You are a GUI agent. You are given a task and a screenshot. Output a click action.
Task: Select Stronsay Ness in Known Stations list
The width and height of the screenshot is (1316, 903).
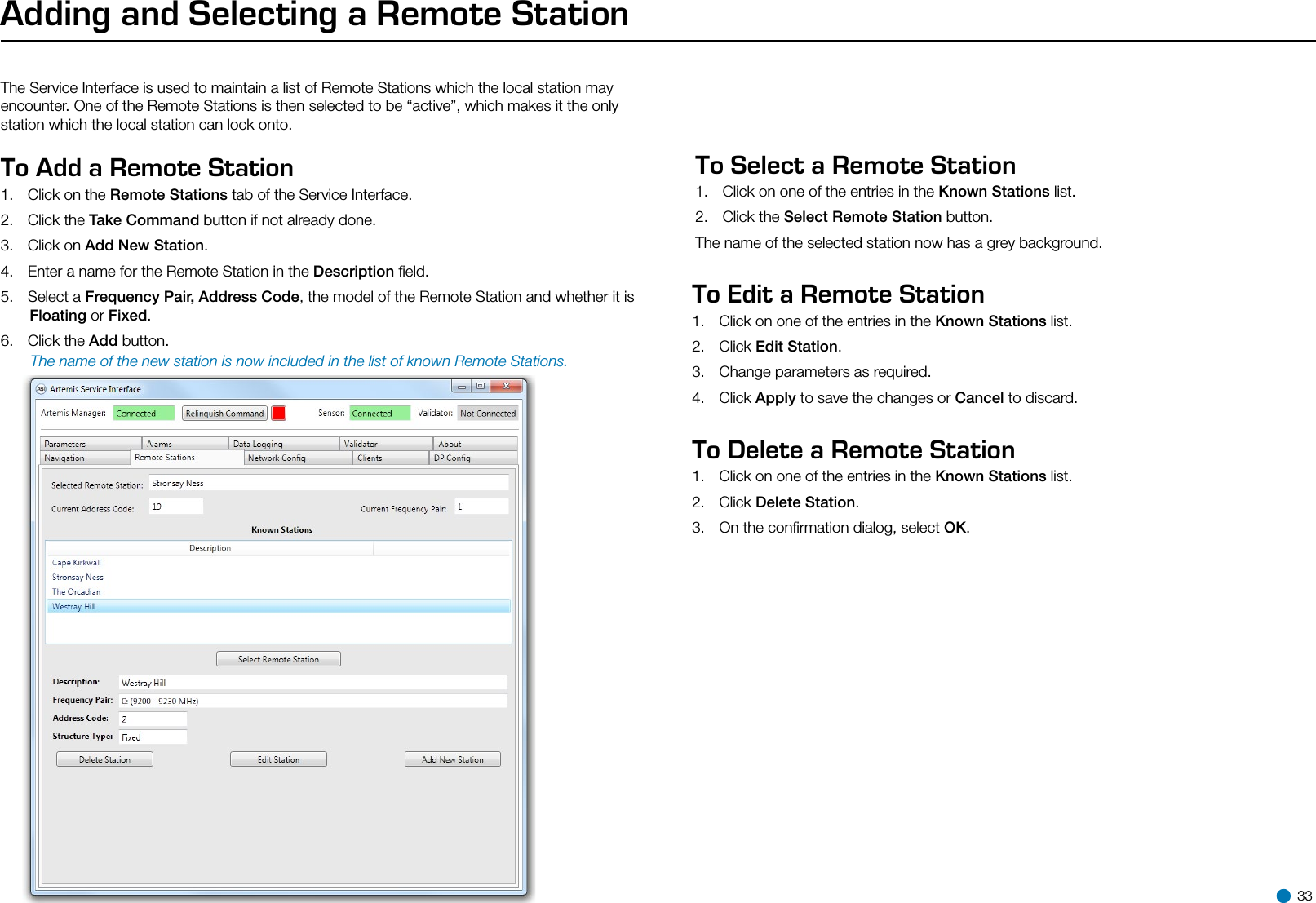coord(278,578)
